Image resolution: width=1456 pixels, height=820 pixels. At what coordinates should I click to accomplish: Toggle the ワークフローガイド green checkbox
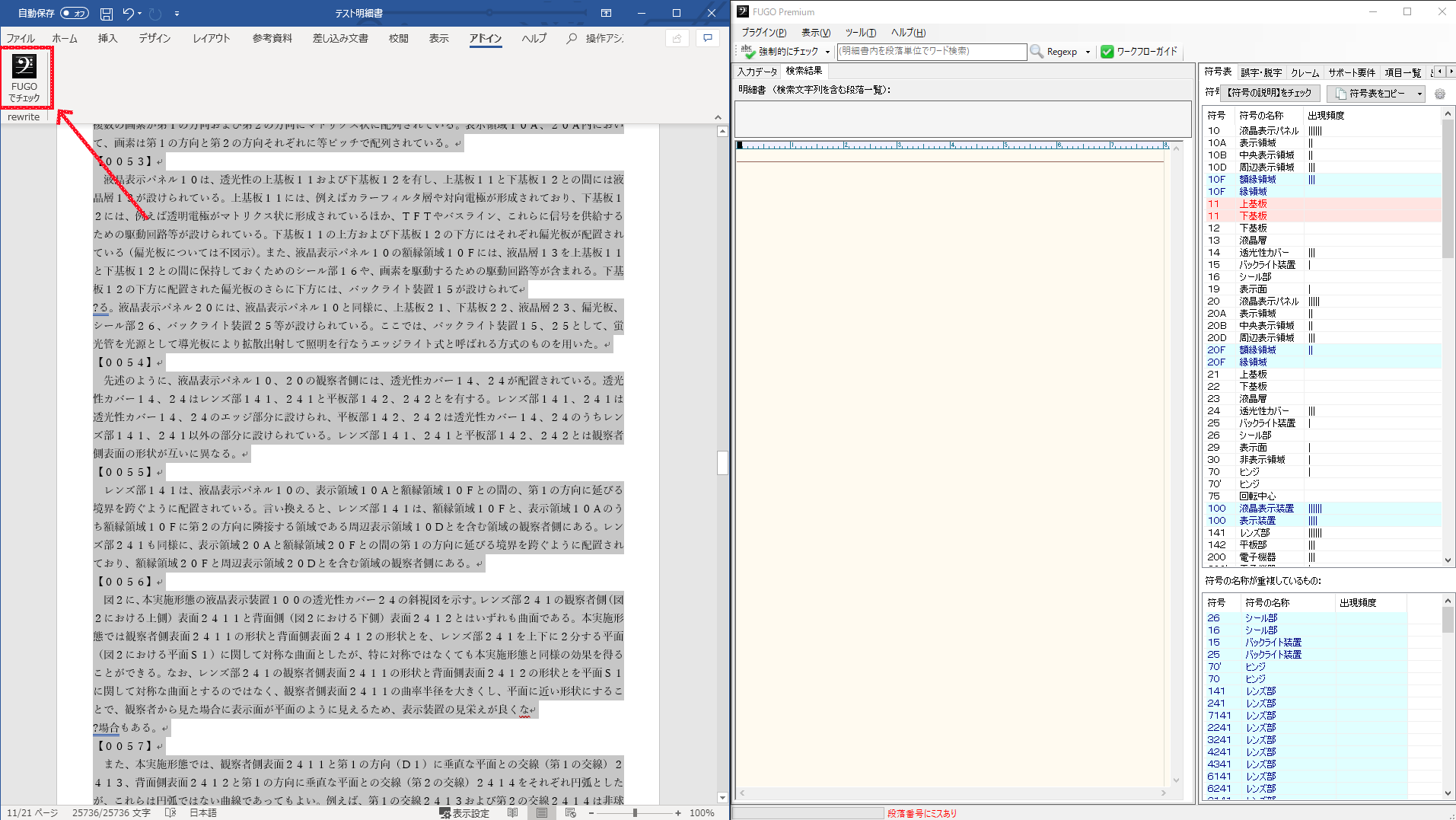(1107, 52)
